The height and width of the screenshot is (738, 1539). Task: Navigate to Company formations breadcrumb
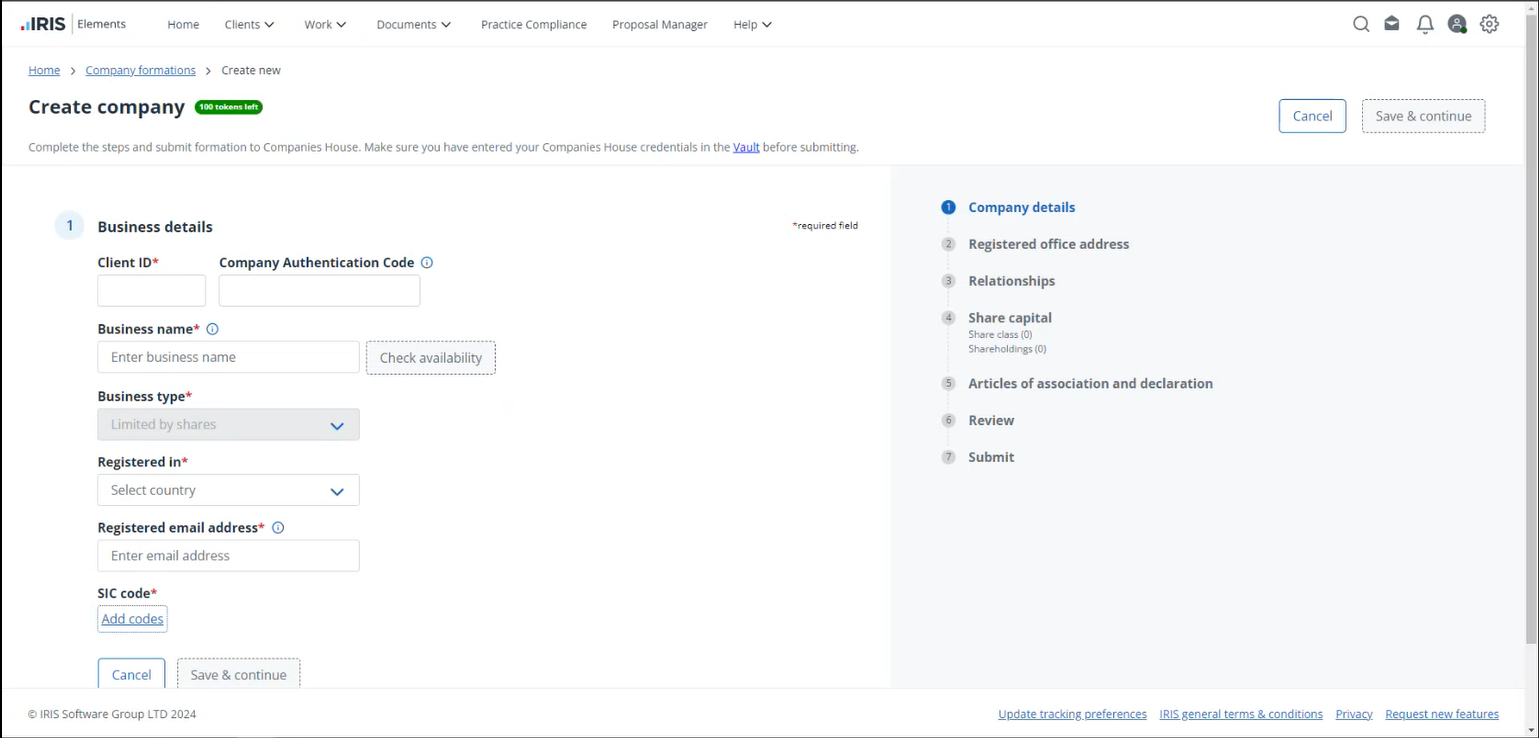click(140, 70)
